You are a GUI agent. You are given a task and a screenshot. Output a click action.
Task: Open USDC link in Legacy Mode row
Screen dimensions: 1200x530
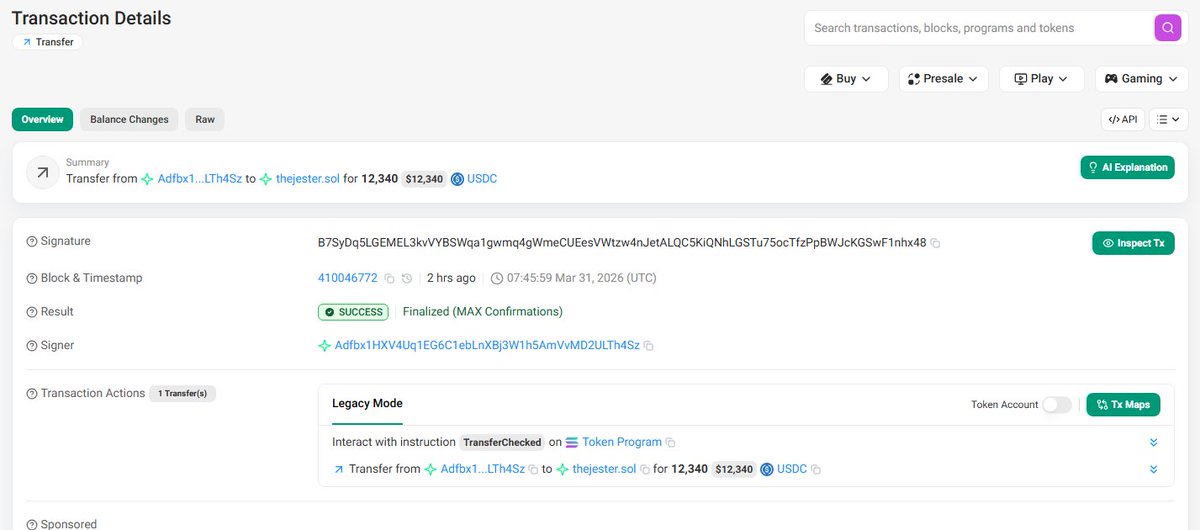point(792,469)
